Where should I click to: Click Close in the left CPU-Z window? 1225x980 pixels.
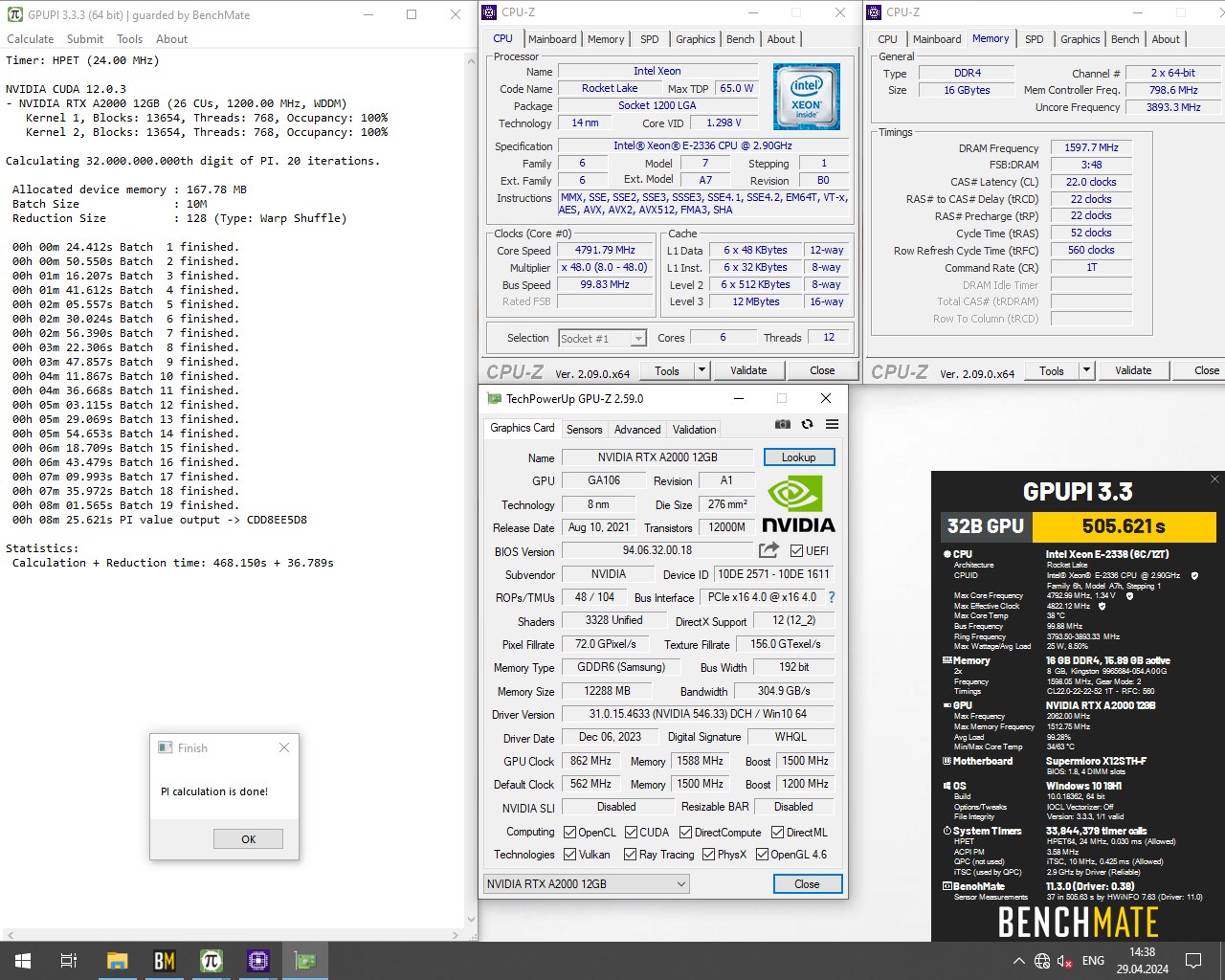(x=822, y=370)
